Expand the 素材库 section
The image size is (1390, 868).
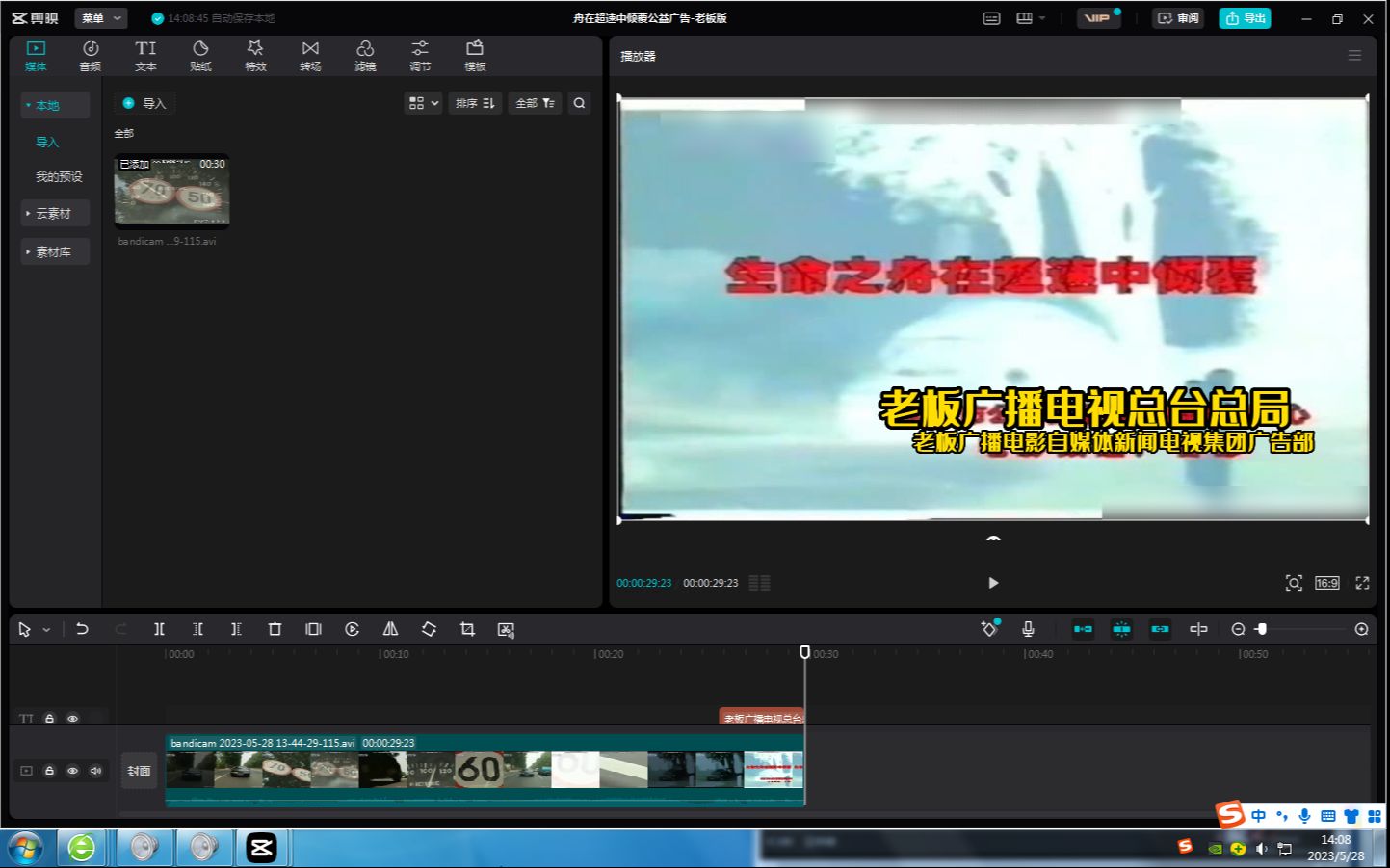[x=55, y=251]
